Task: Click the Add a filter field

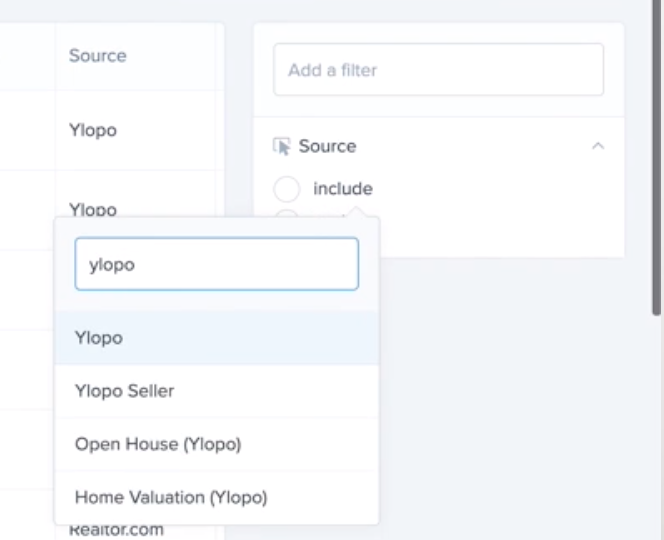Action: 438,70
